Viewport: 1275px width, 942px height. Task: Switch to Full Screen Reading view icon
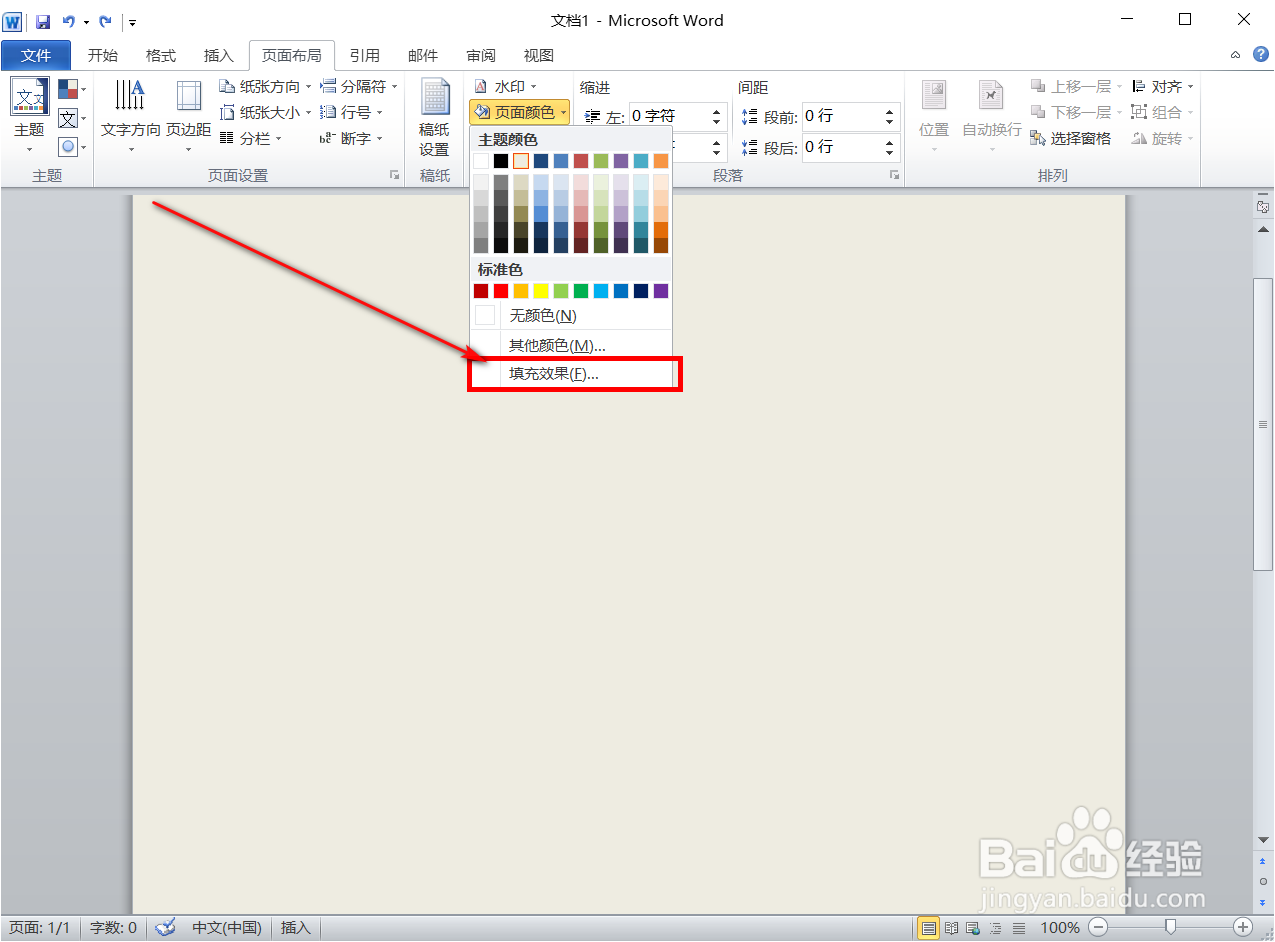pyautogui.click(x=952, y=928)
